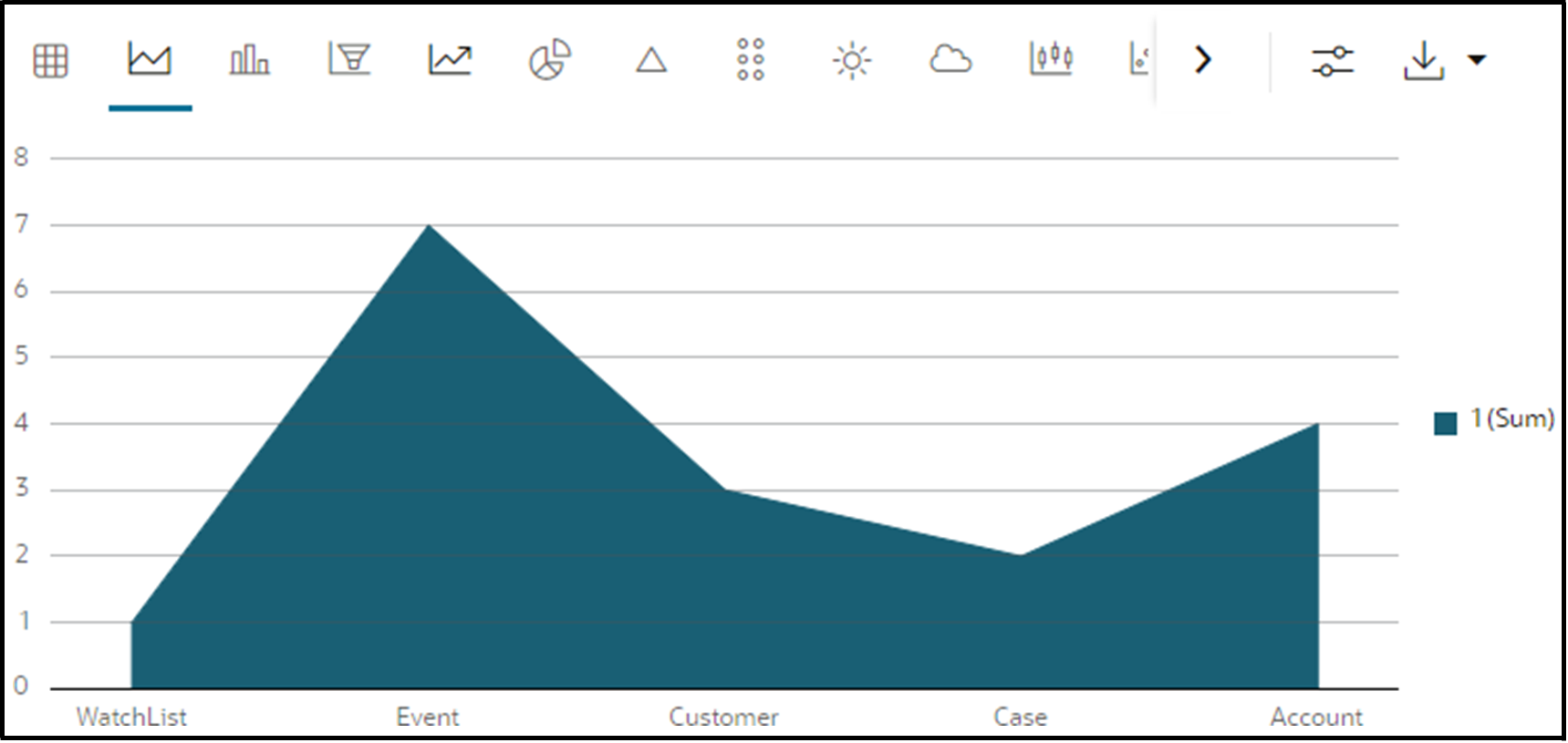Click the WatchList axis label
The height and width of the screenshot is (743, 1568).
pyautogui.click(x=131, y=717)
